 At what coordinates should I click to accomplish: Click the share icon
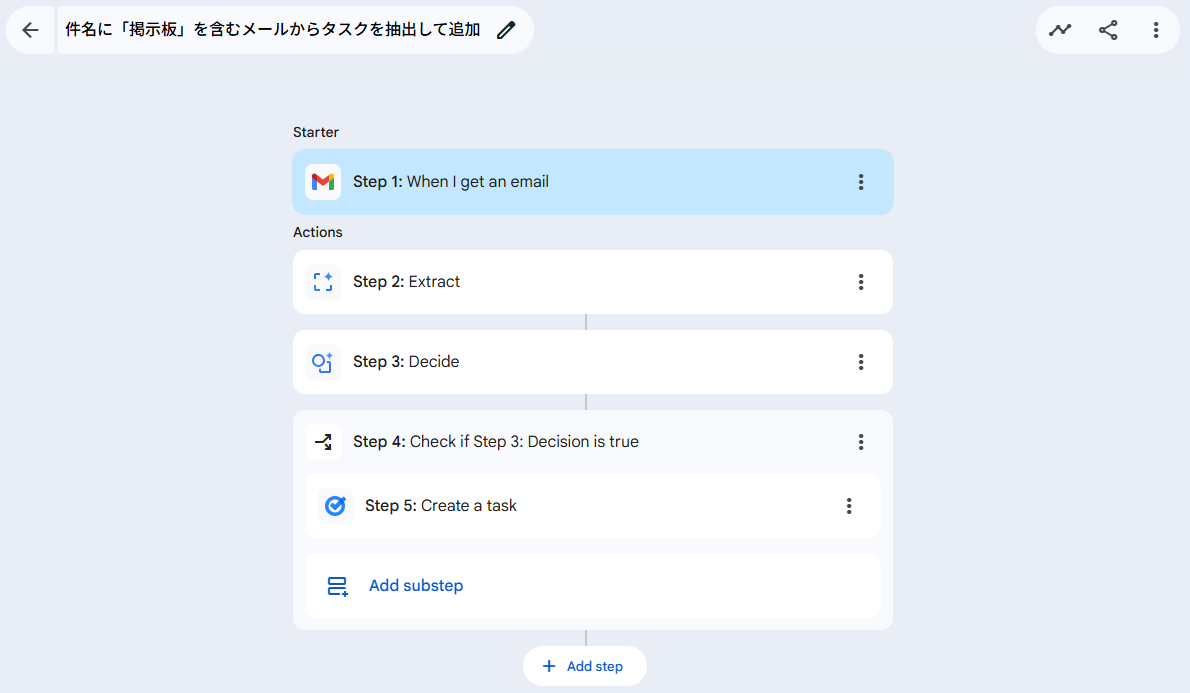pyautogui.click(x=1108, y=30)
